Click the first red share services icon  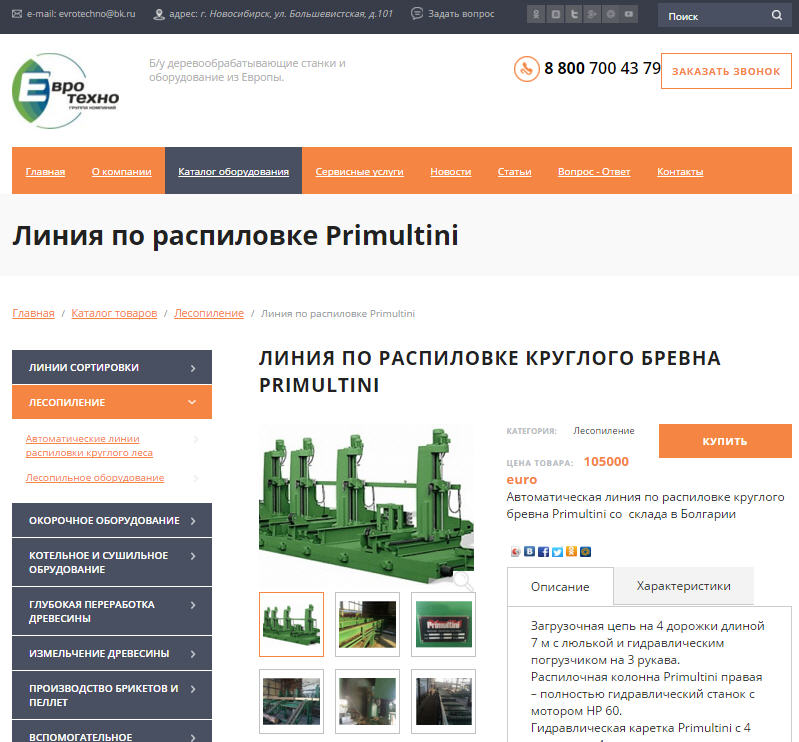(515, 552)
